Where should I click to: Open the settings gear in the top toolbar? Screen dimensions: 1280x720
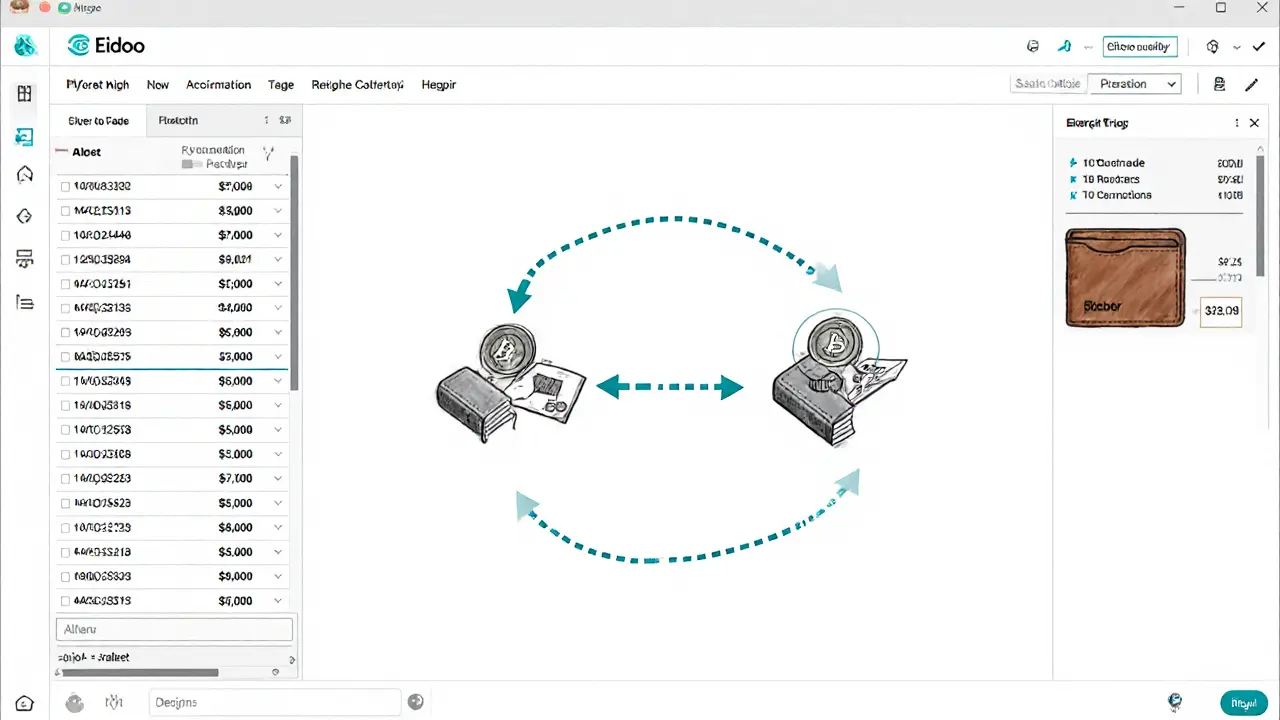[x=1212, y=46]
